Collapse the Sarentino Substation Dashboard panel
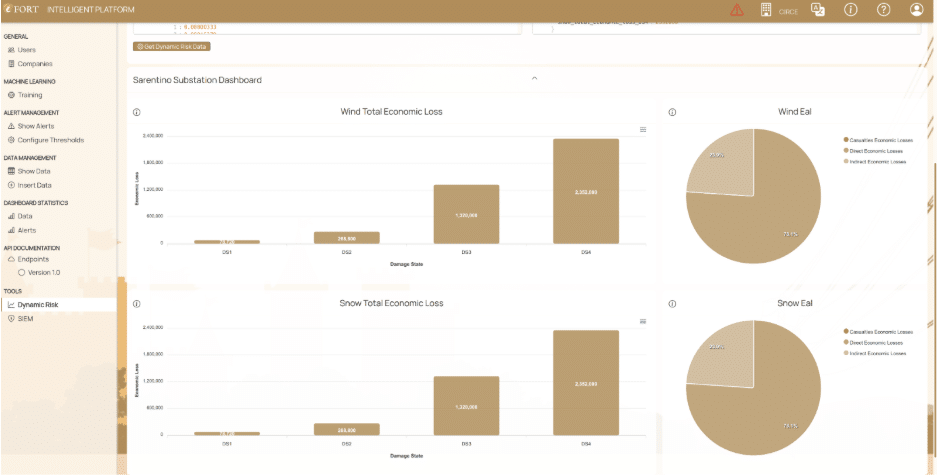 (535, 78)
